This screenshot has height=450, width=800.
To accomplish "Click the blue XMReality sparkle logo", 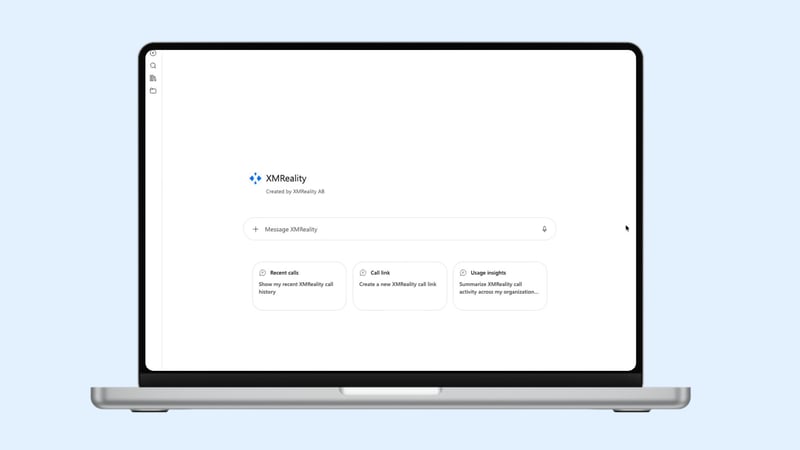I will [x=255, y=178].
